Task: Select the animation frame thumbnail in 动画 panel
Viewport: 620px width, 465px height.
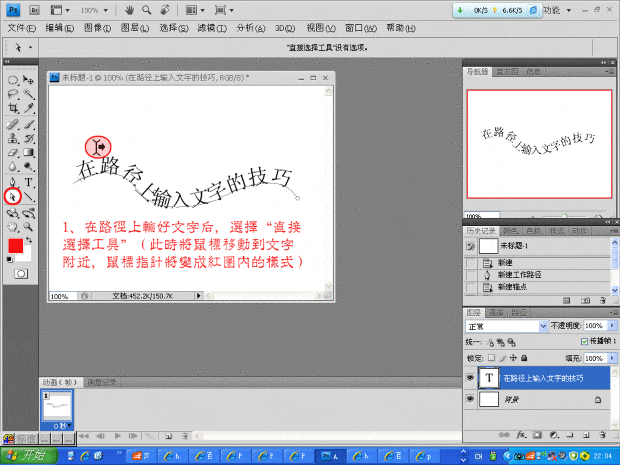Action: pyautogui.click(x=56, y=404)
